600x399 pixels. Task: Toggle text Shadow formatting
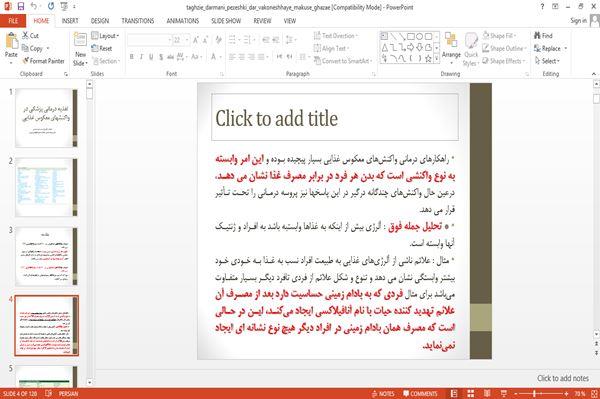pos(161,57)
